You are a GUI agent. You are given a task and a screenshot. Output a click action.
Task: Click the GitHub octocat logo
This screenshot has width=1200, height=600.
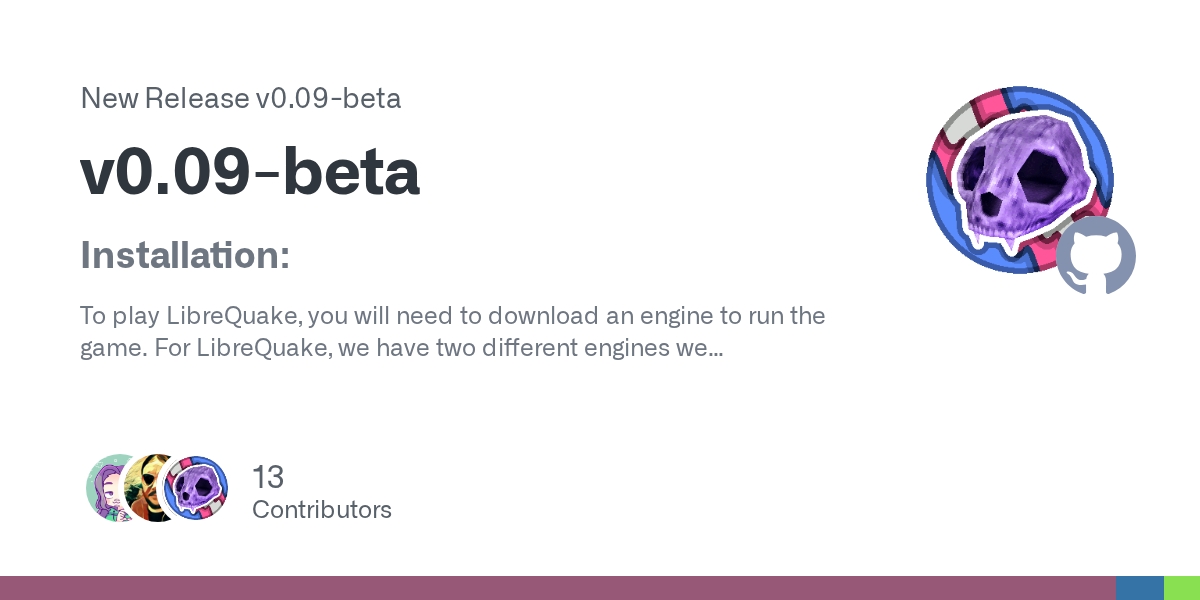(1096, 255)
